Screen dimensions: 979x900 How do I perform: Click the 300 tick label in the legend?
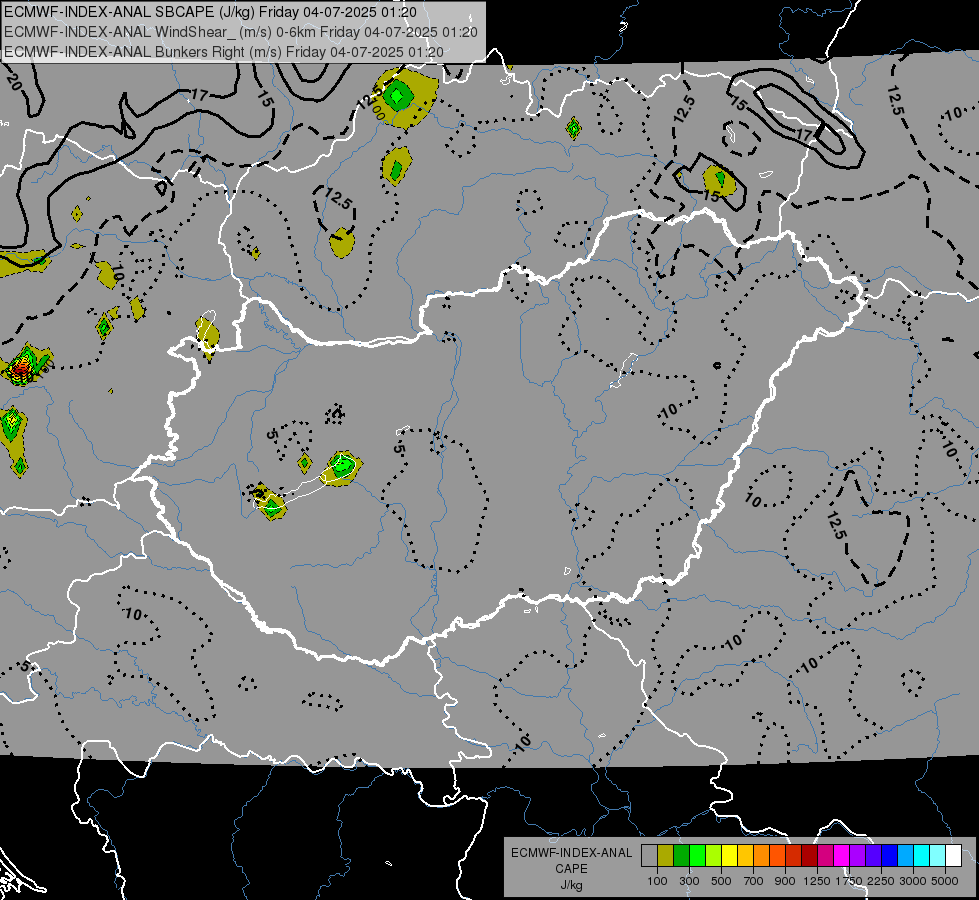point(689,881)
